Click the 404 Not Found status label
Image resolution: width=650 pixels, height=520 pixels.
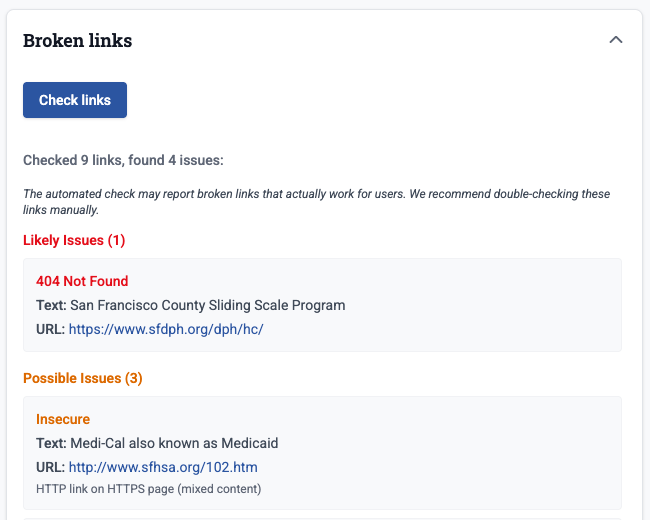(x=82, y=281)
